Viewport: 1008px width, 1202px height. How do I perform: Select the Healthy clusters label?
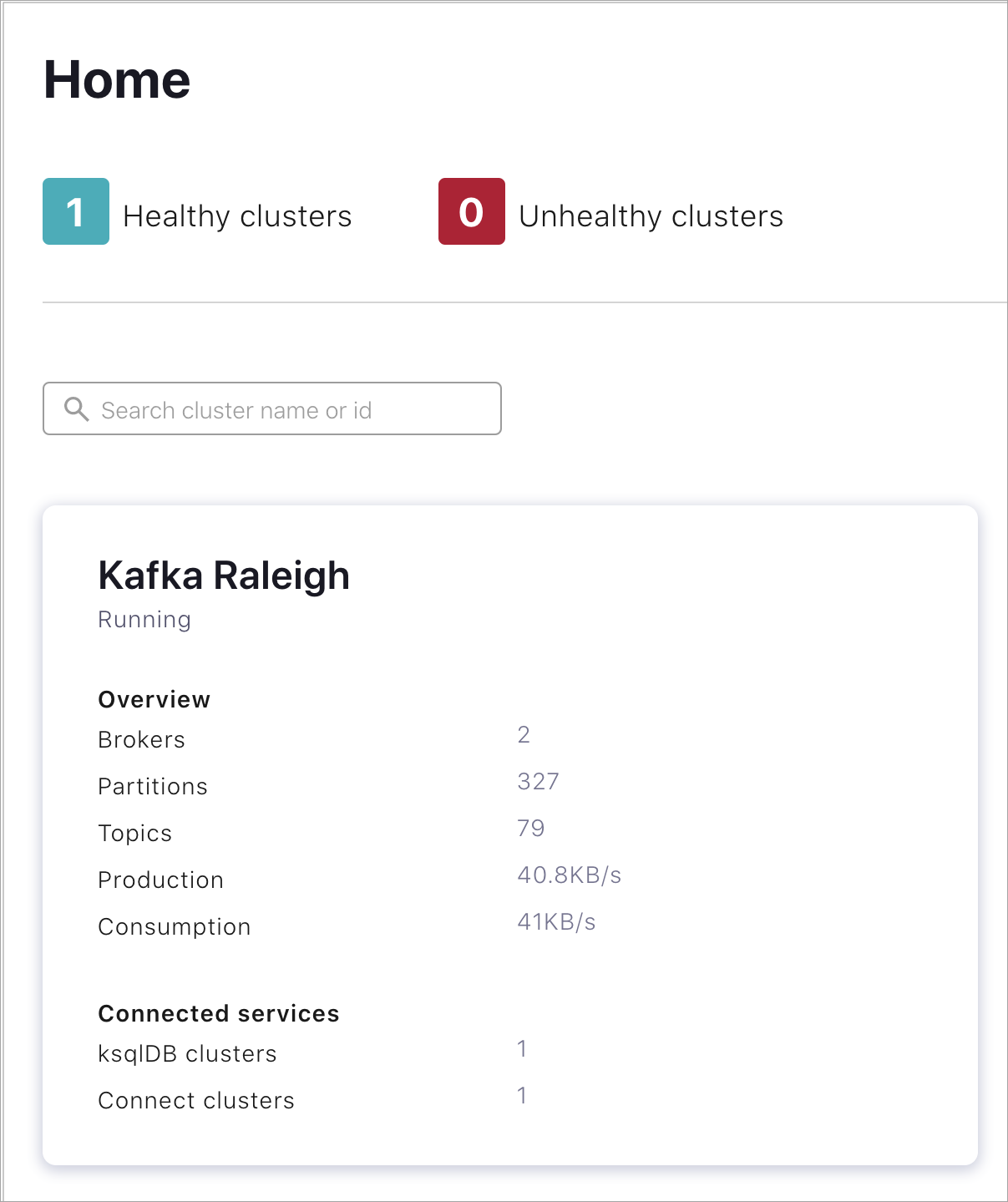[x=237, y=216]
